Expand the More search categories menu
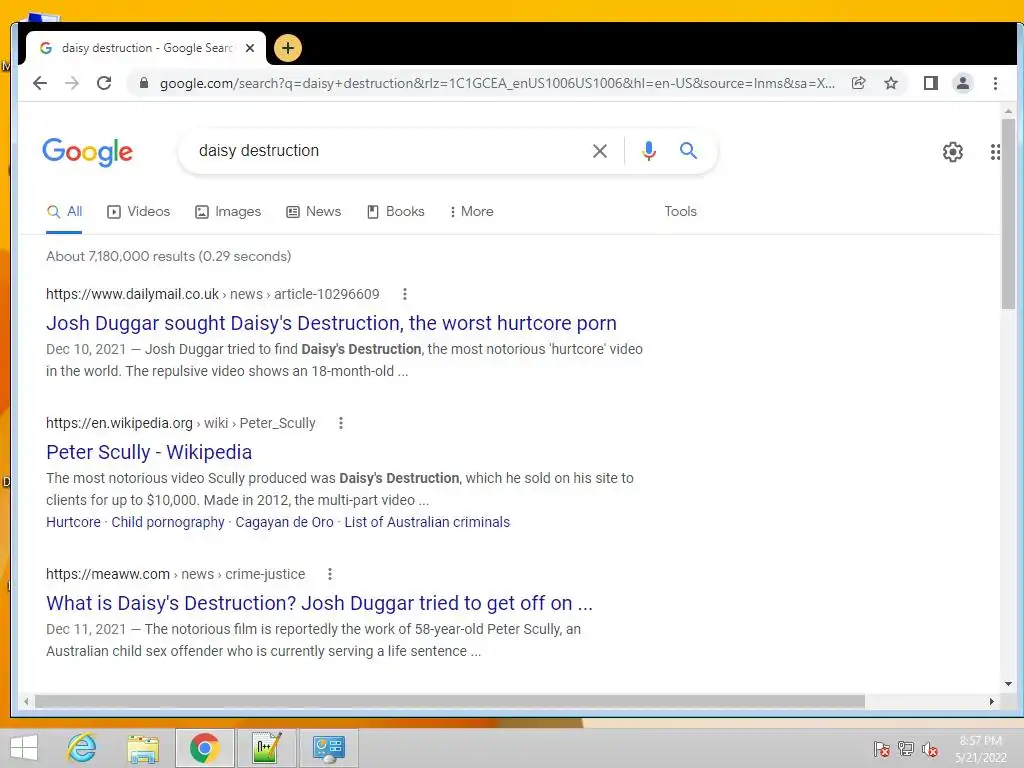 click(x=472, y=212)
